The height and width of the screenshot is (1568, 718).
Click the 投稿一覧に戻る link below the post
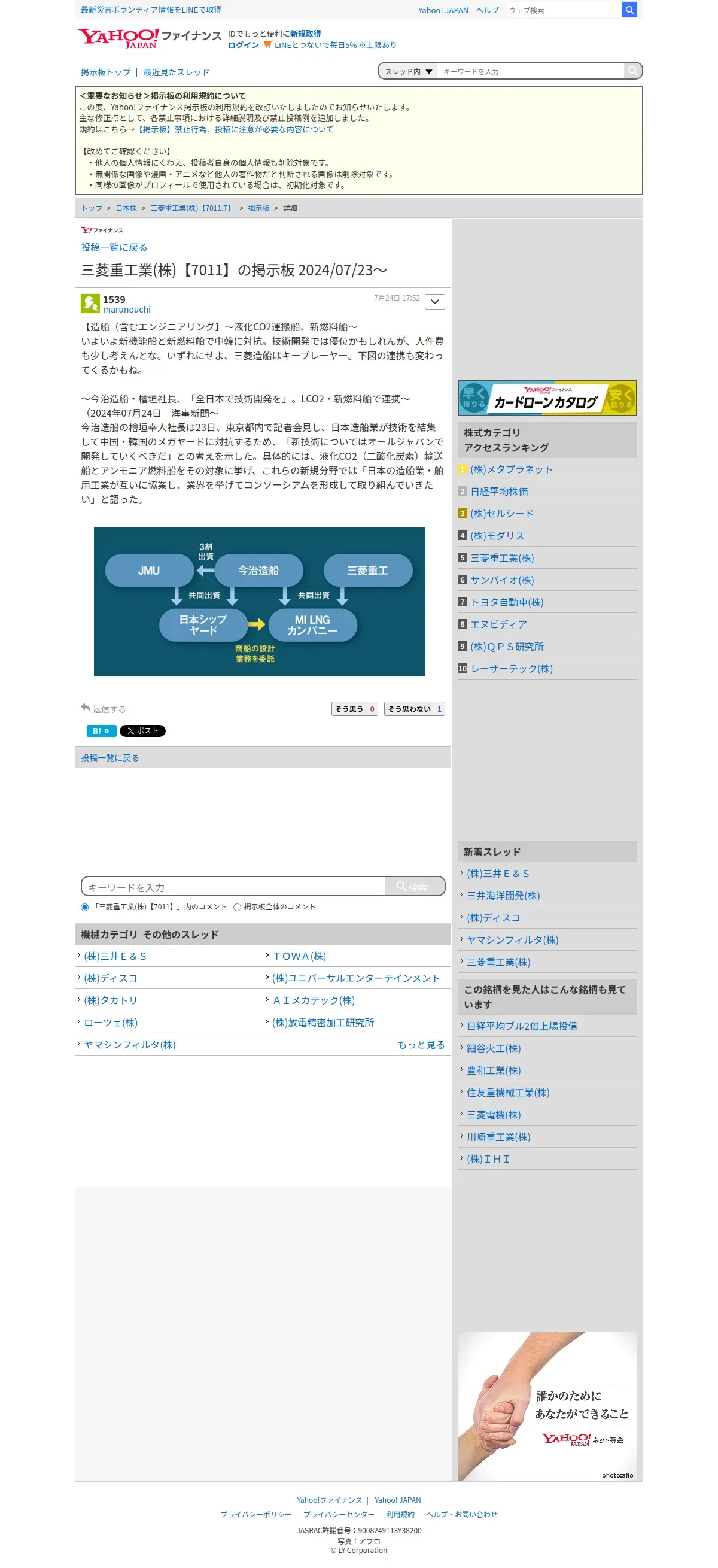pyautogui.click(x=109, y=758)
